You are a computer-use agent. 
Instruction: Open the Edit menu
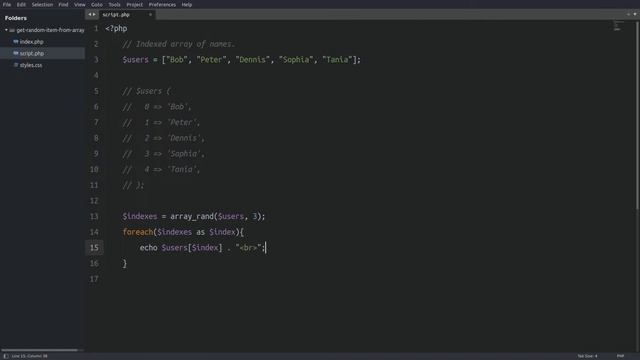[21, 4]
